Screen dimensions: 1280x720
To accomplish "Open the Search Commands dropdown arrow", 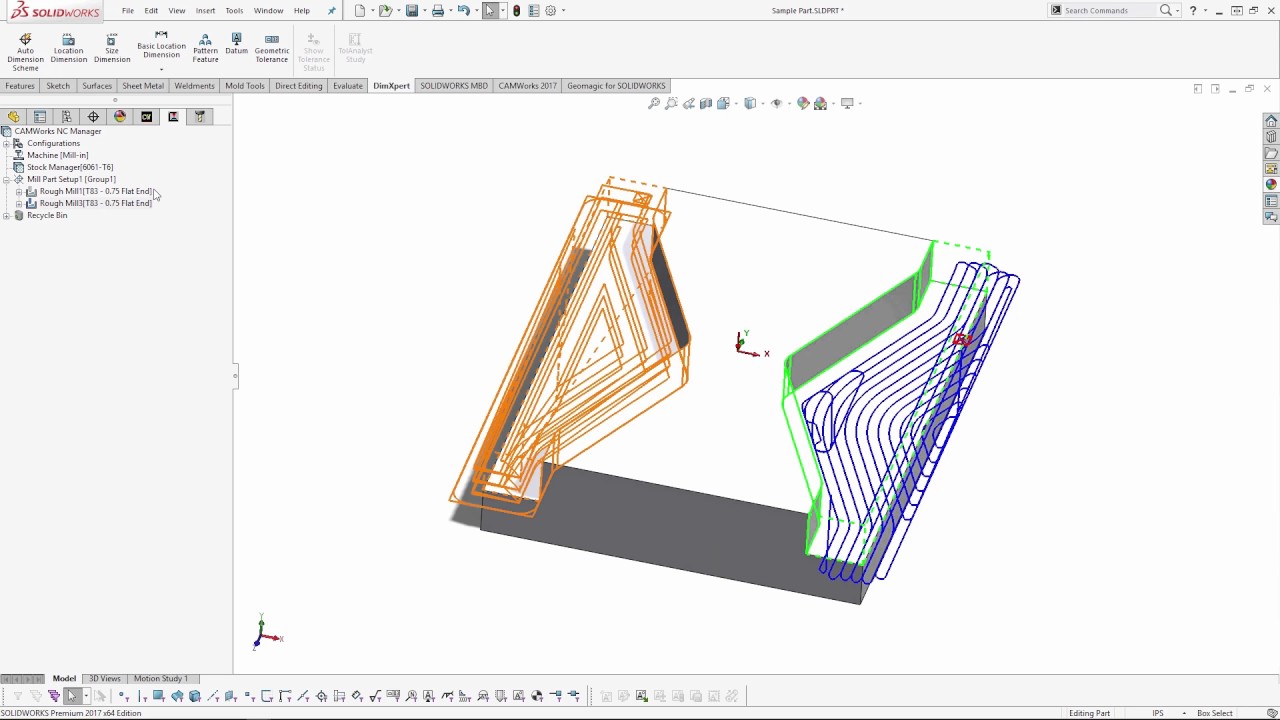I will pyautogui.click(x=1177, y=10).
